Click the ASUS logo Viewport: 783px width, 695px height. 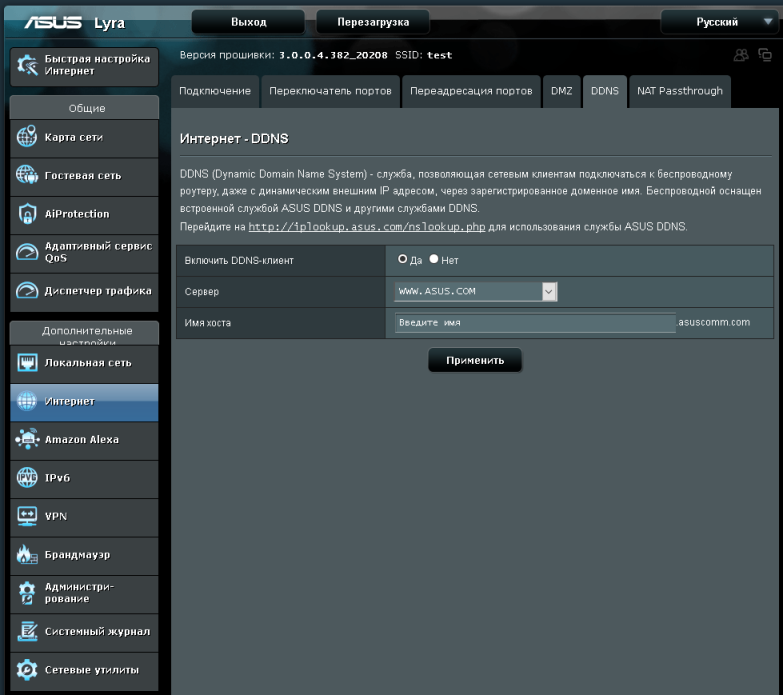coord(53,22)
